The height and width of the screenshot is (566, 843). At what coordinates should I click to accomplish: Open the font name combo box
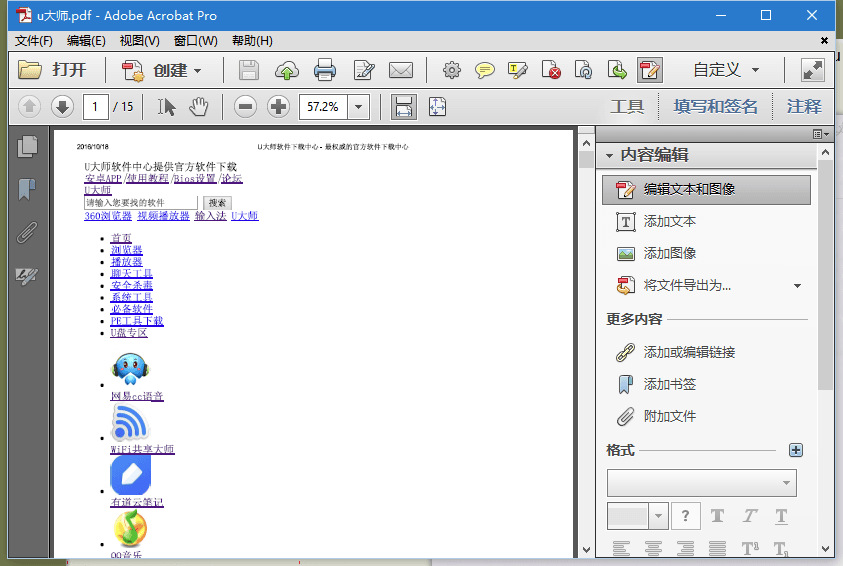[x=702, y=483]
